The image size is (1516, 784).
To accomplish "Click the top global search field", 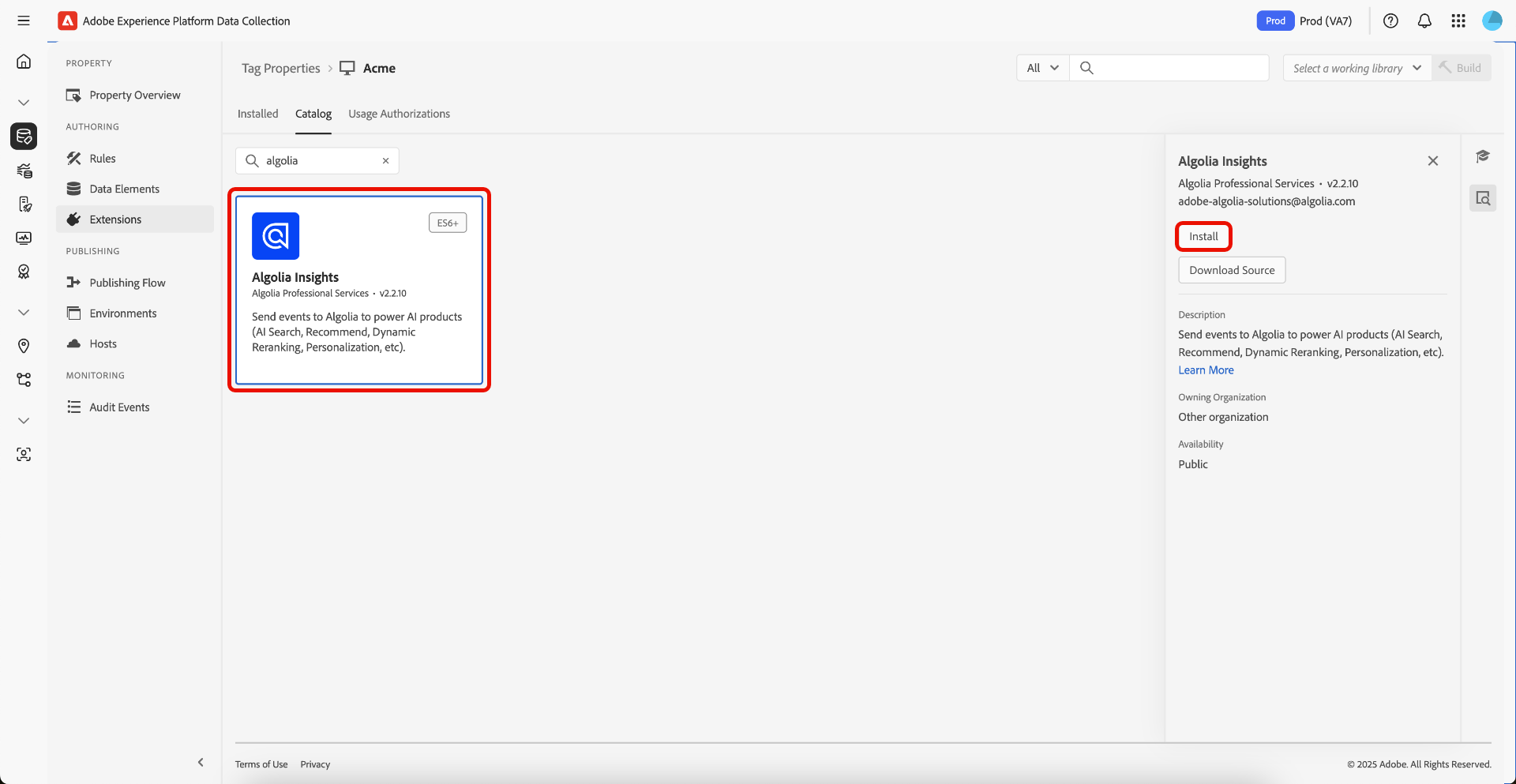I will (x=1169, y=68).
